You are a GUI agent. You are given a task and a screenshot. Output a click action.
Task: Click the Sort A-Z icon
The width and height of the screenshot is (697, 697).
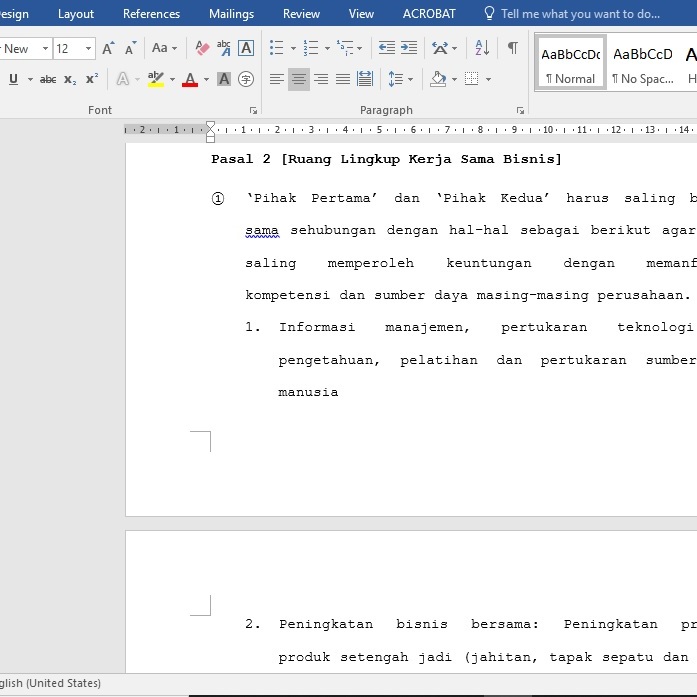coord(482,48)
